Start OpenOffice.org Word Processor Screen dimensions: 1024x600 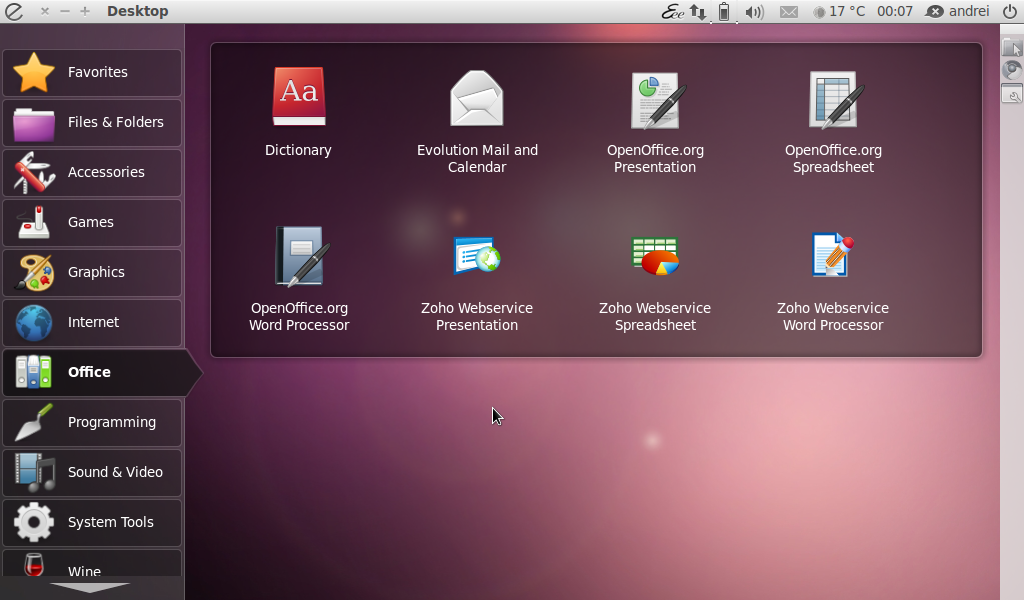pyautogui.click(x=299, y=279)
